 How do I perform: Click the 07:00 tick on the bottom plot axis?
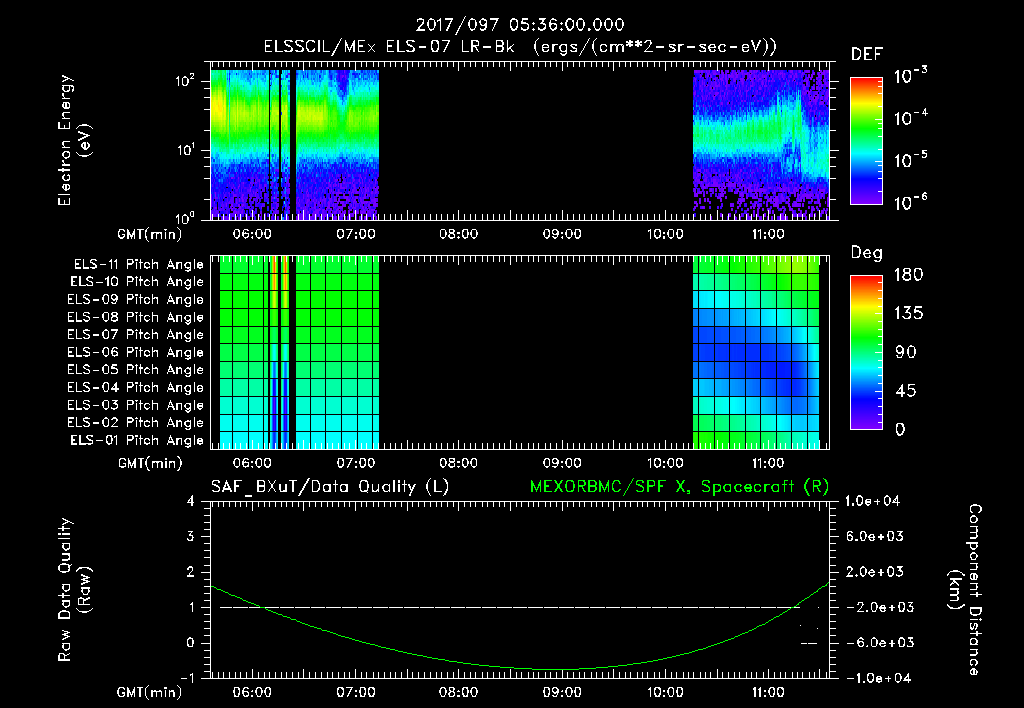355,692
